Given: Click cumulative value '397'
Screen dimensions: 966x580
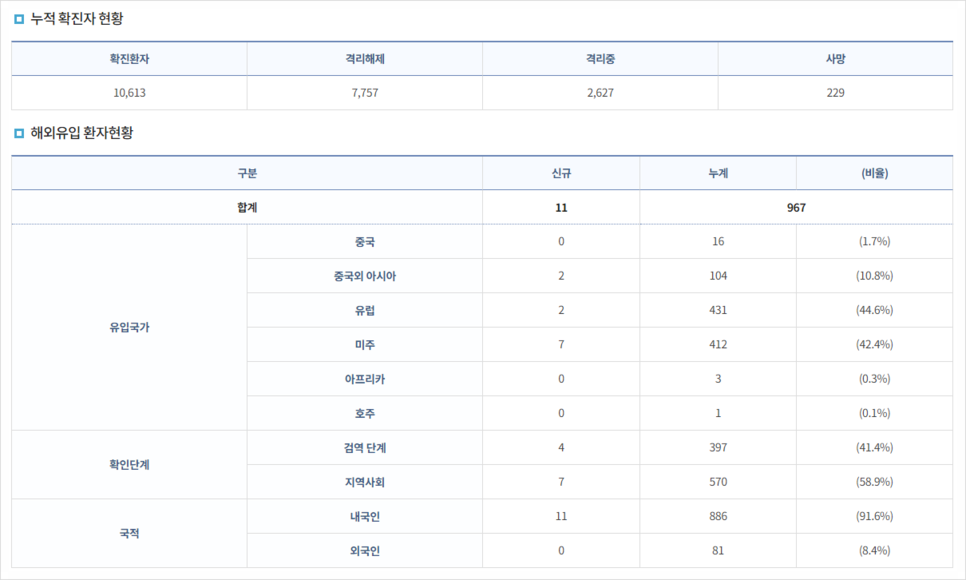Looking at the screenshot, I should tap(718, 447).
